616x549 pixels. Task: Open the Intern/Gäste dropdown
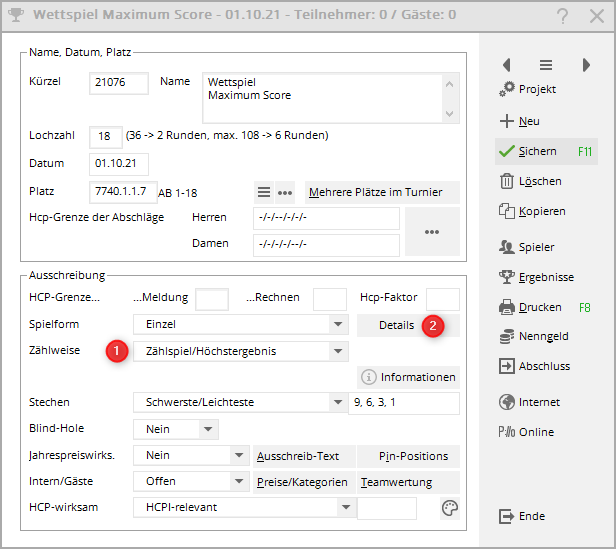click(238, 481)
